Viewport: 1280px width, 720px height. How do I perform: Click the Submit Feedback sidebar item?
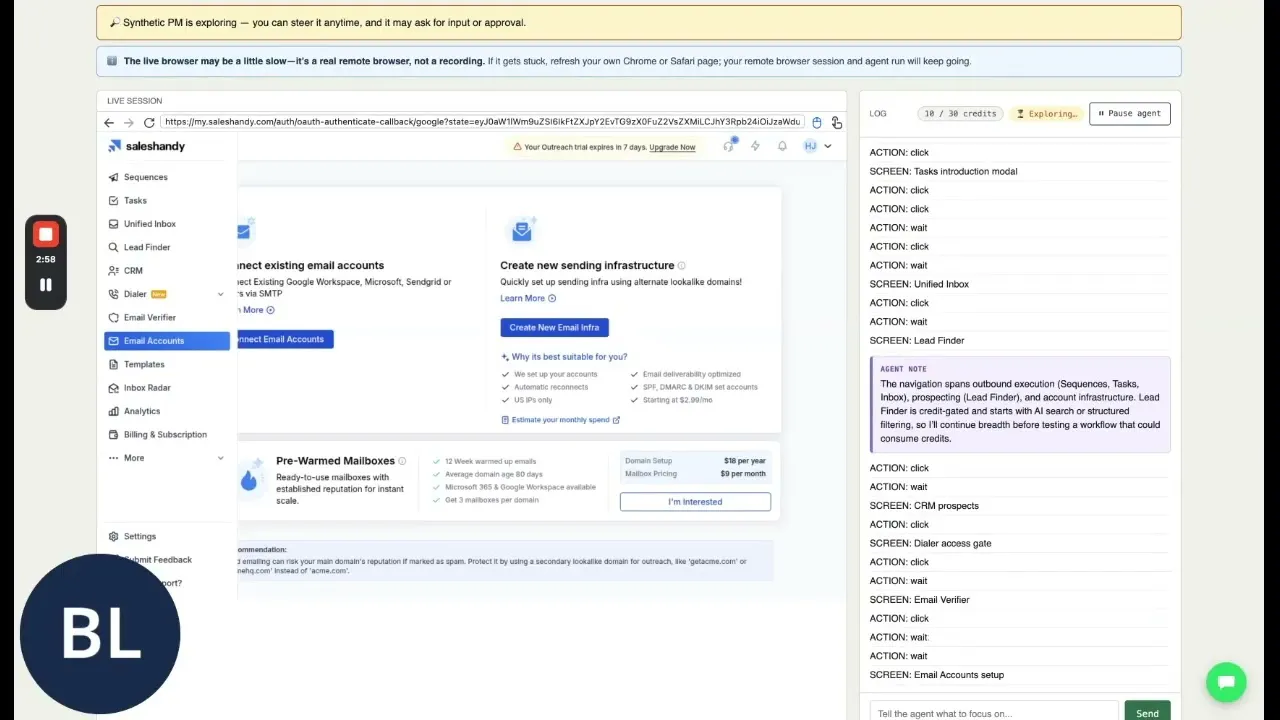(158, 560)
